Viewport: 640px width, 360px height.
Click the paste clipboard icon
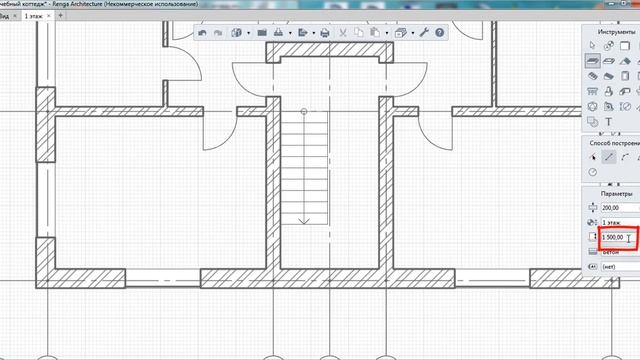click(x=375, y=33)
